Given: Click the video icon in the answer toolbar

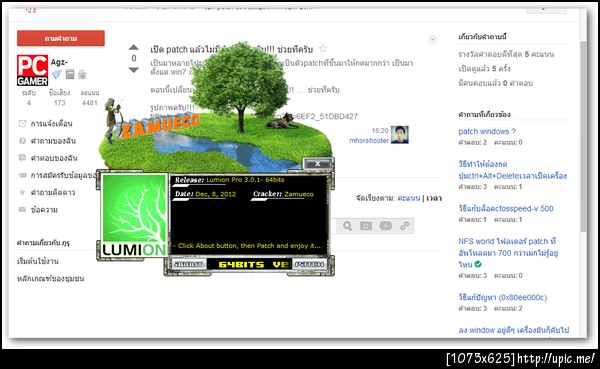Looking at the screenshot, I should pyautogui.click(x=386, y=226).
